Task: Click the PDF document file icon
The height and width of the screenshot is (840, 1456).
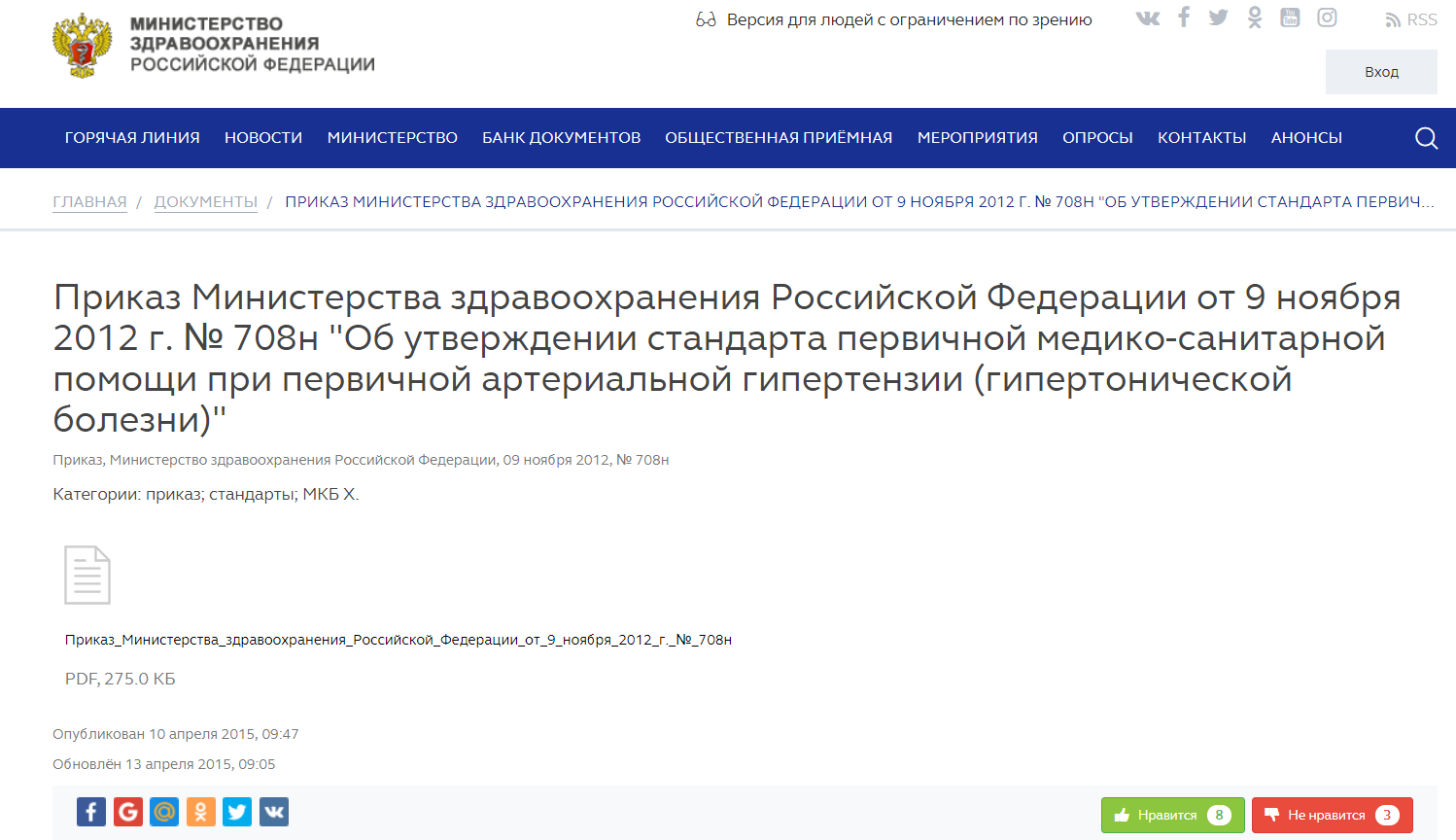Action: point(87,575)
